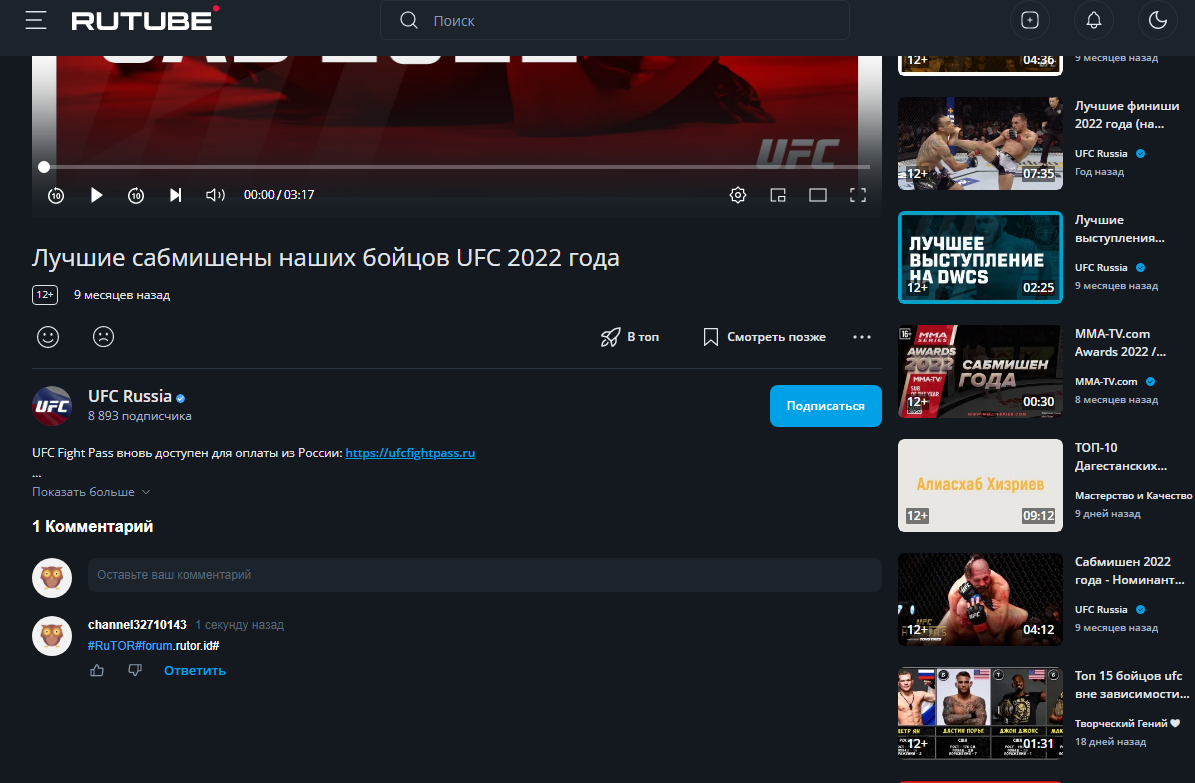Open the upload video icon
This screenshot has height=783, width=1195.
point(1030,21)
